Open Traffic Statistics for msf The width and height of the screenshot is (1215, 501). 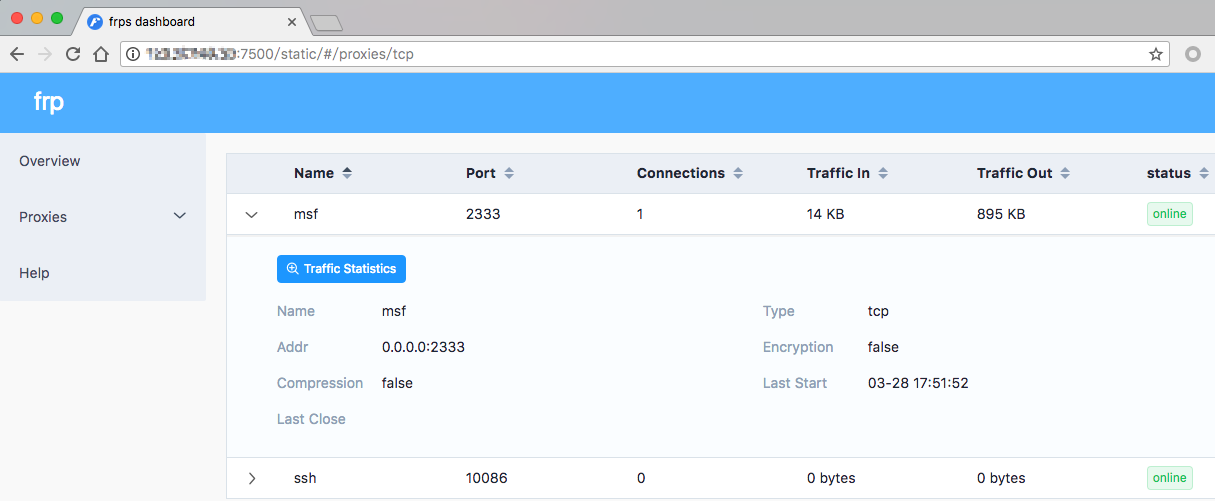tap(341, 269)
